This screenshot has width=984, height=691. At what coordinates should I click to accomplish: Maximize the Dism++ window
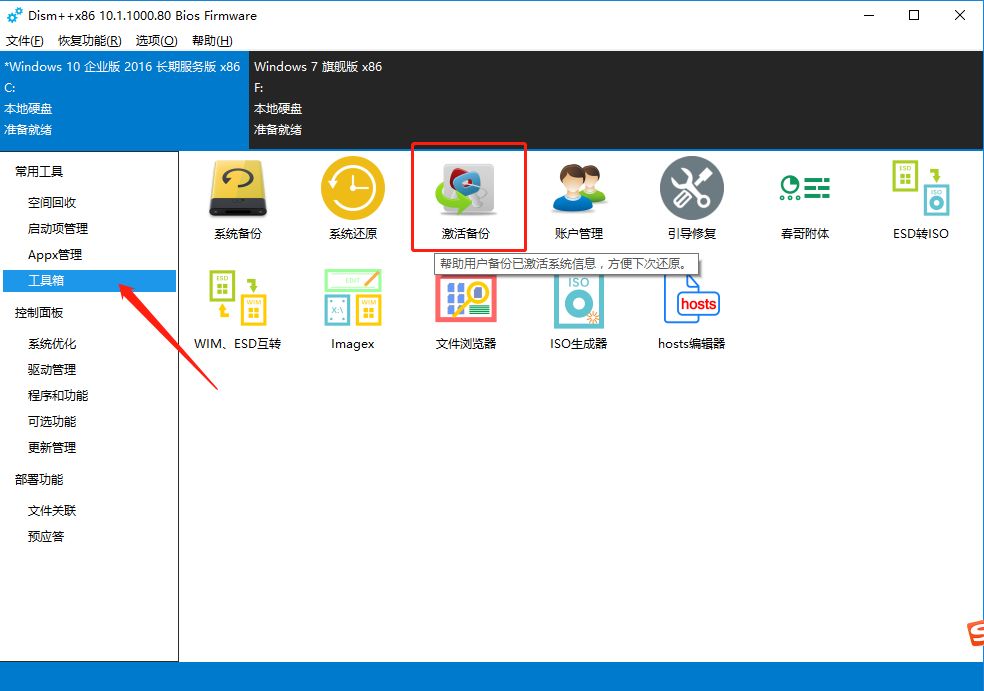pos(914,16)
